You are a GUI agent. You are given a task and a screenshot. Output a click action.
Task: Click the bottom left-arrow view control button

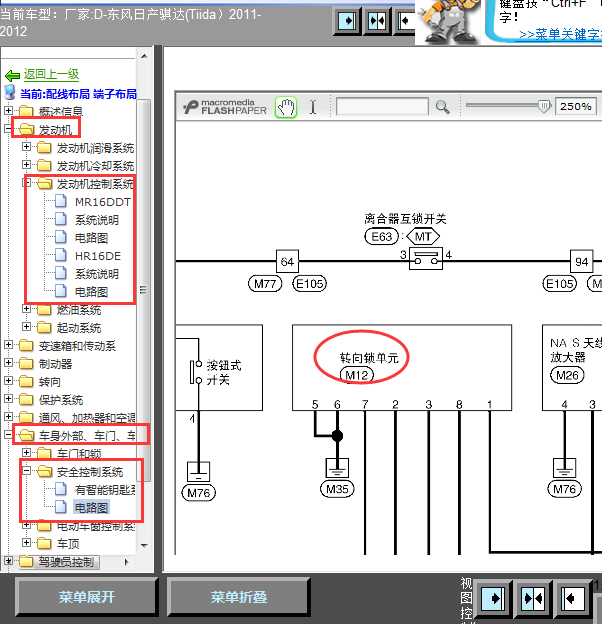[573, 599]
